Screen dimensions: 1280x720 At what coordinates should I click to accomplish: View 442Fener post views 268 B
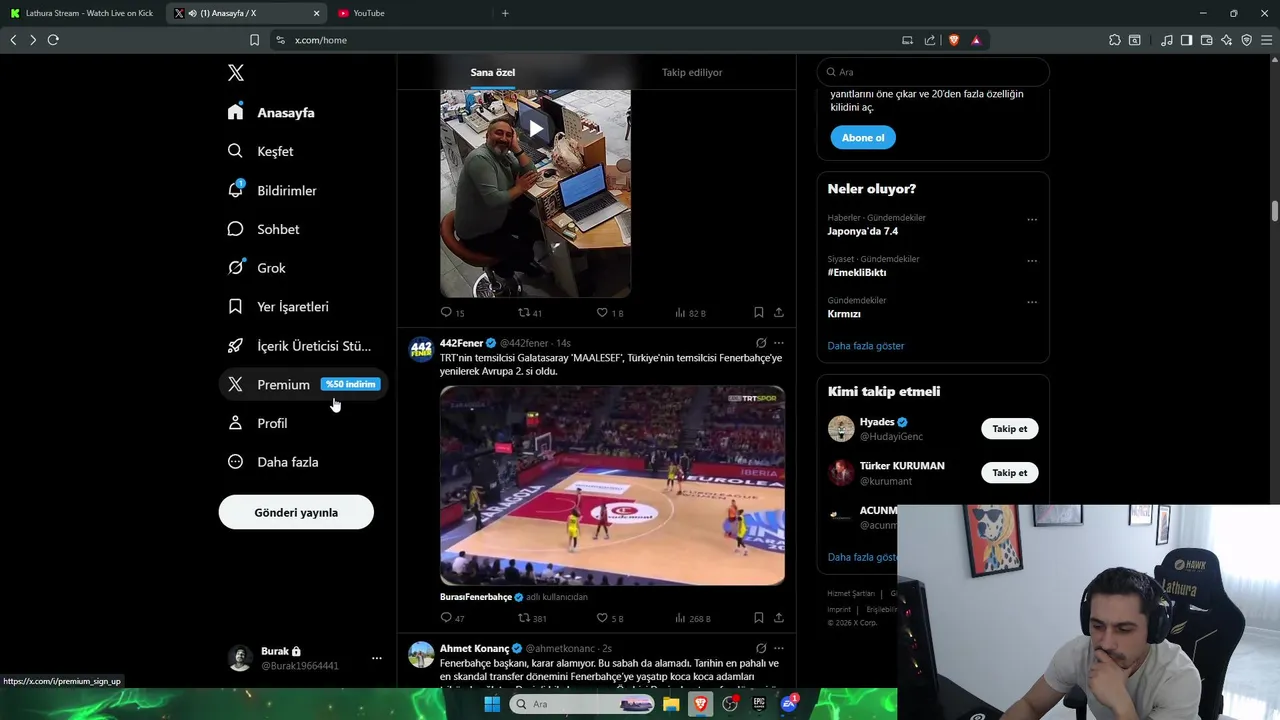pos(692,618)
